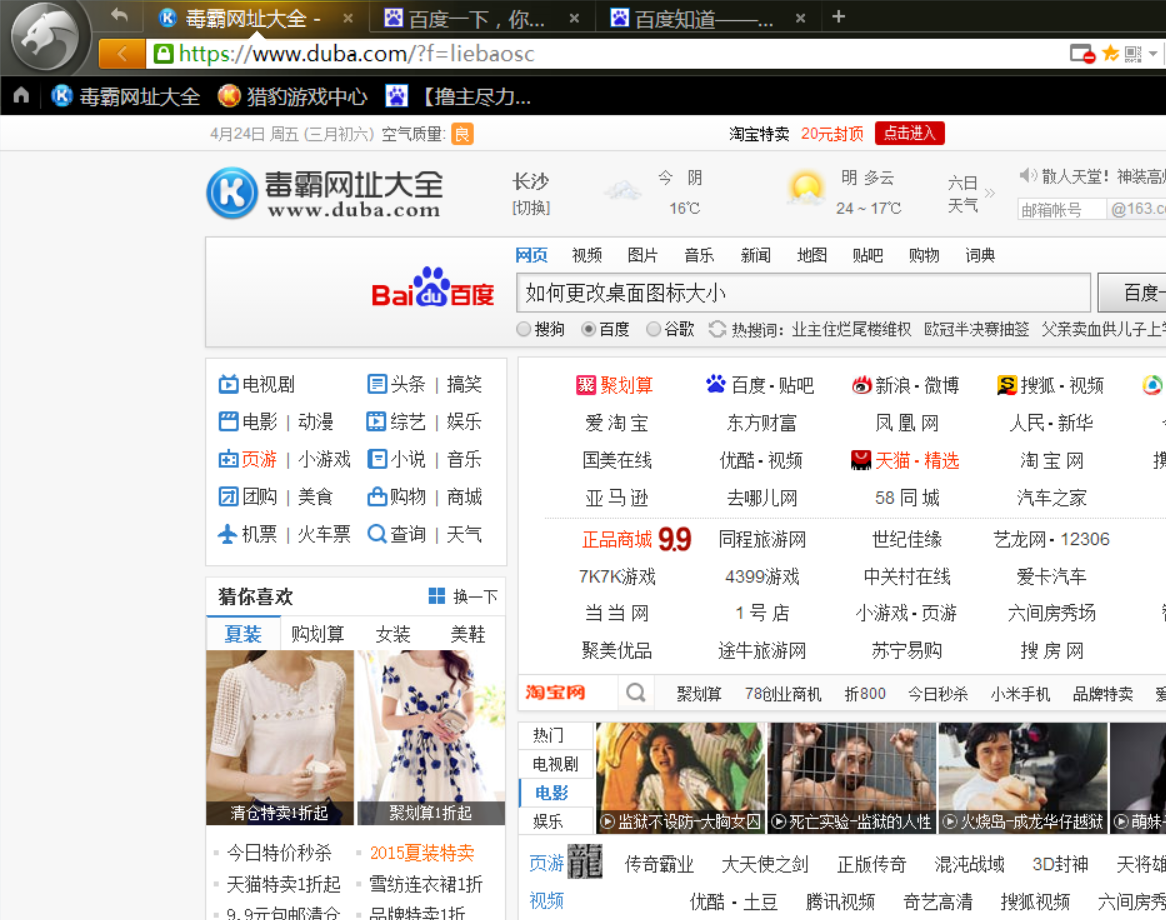Click the undo arrow icon beside tabs
The height and width of the screenshot is (920, 1166).
click(119, 15)
